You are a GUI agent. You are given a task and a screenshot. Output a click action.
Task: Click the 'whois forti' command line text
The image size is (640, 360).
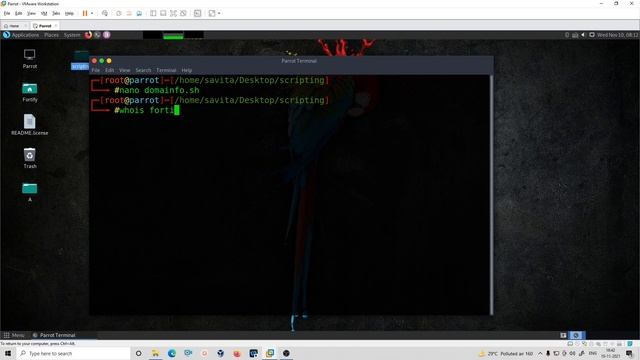(x=147, y=110)
